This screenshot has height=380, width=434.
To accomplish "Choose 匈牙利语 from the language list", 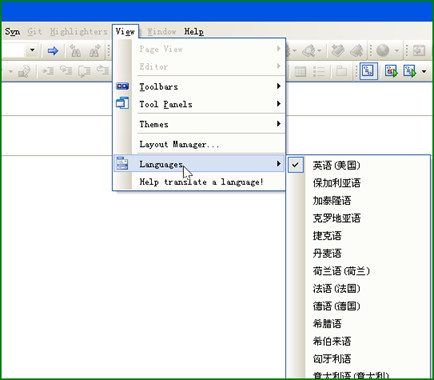I will (x=358, y=359).
